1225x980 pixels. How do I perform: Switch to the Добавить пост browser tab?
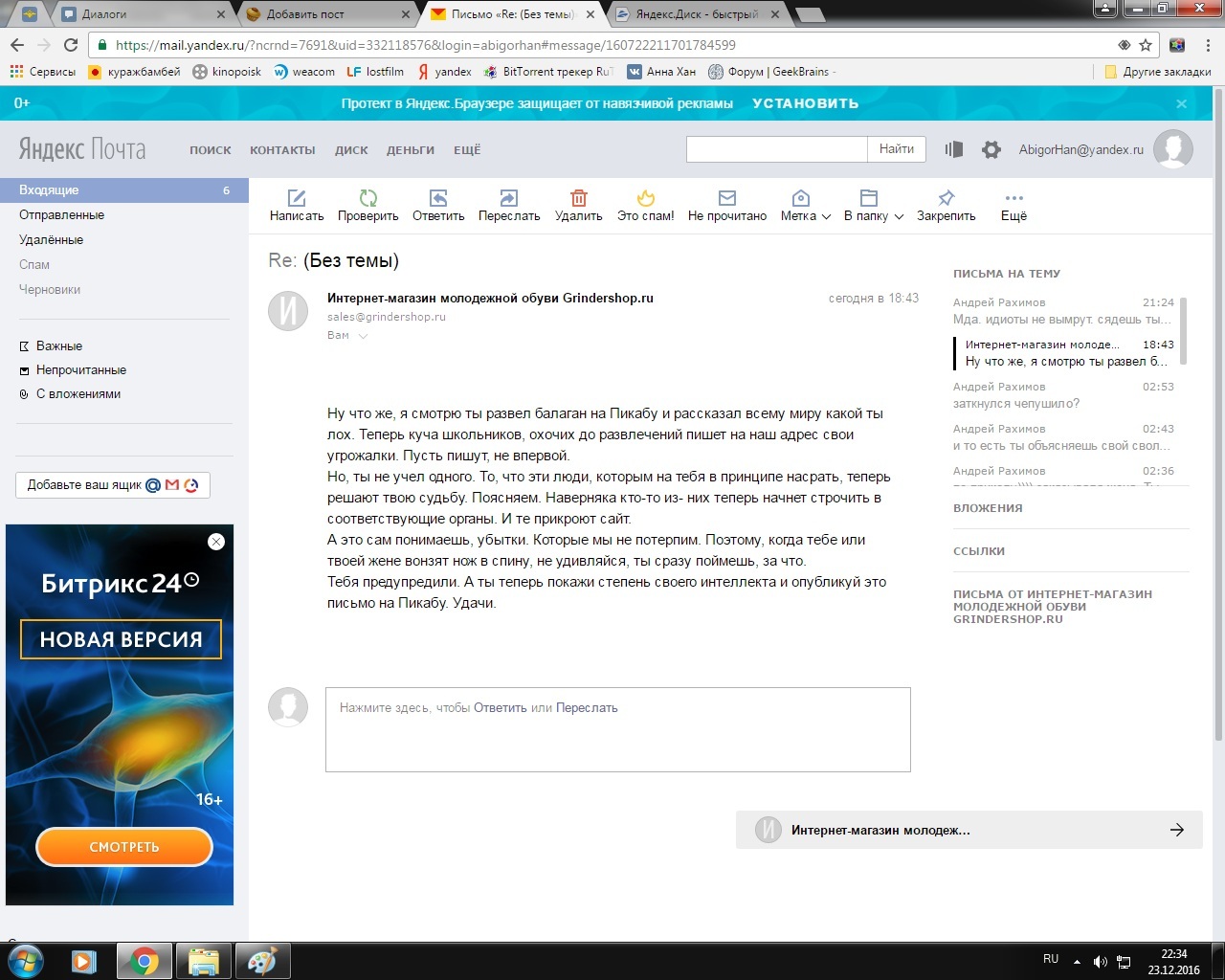click(325, 14)
